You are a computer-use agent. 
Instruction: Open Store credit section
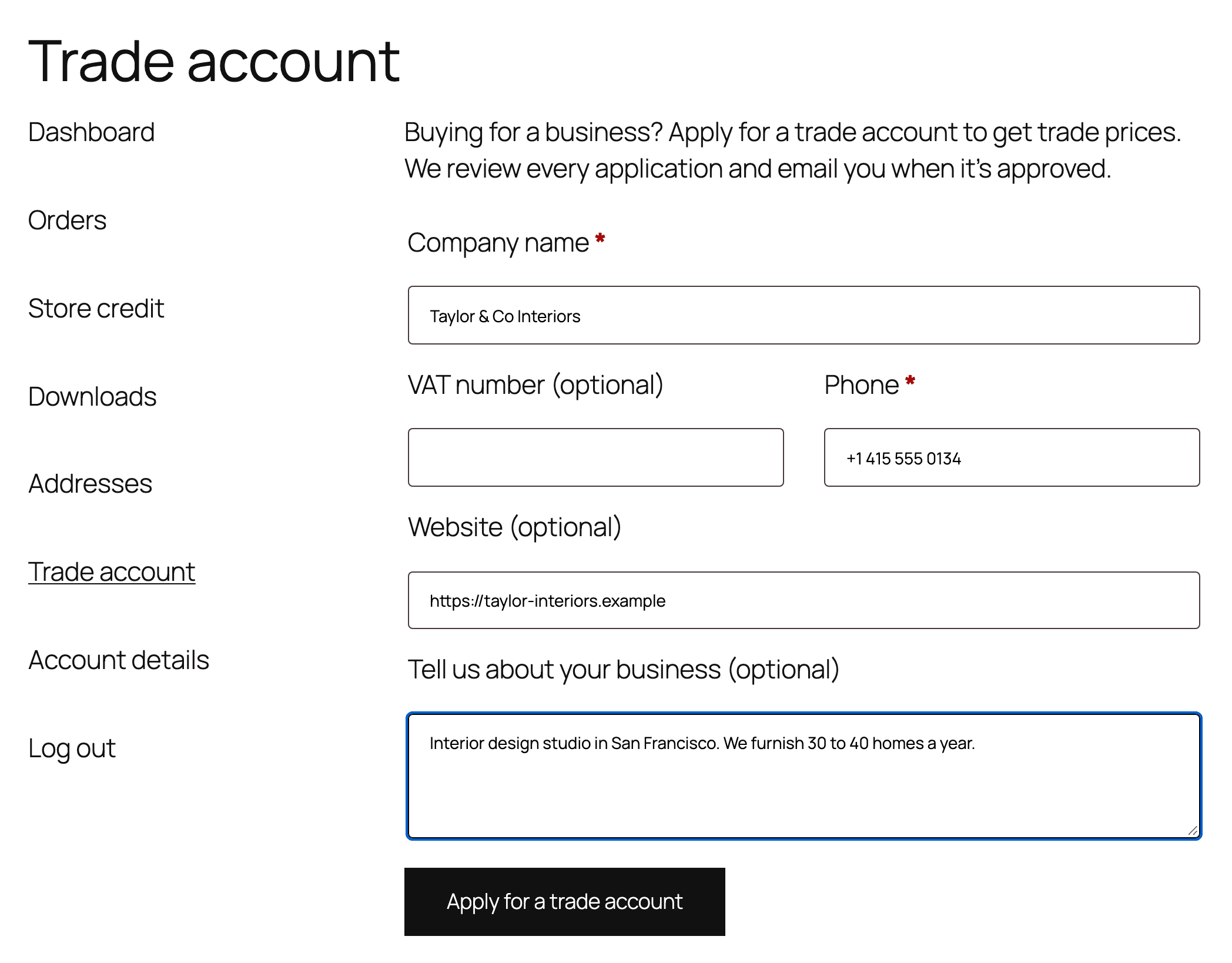click(96, 309)
